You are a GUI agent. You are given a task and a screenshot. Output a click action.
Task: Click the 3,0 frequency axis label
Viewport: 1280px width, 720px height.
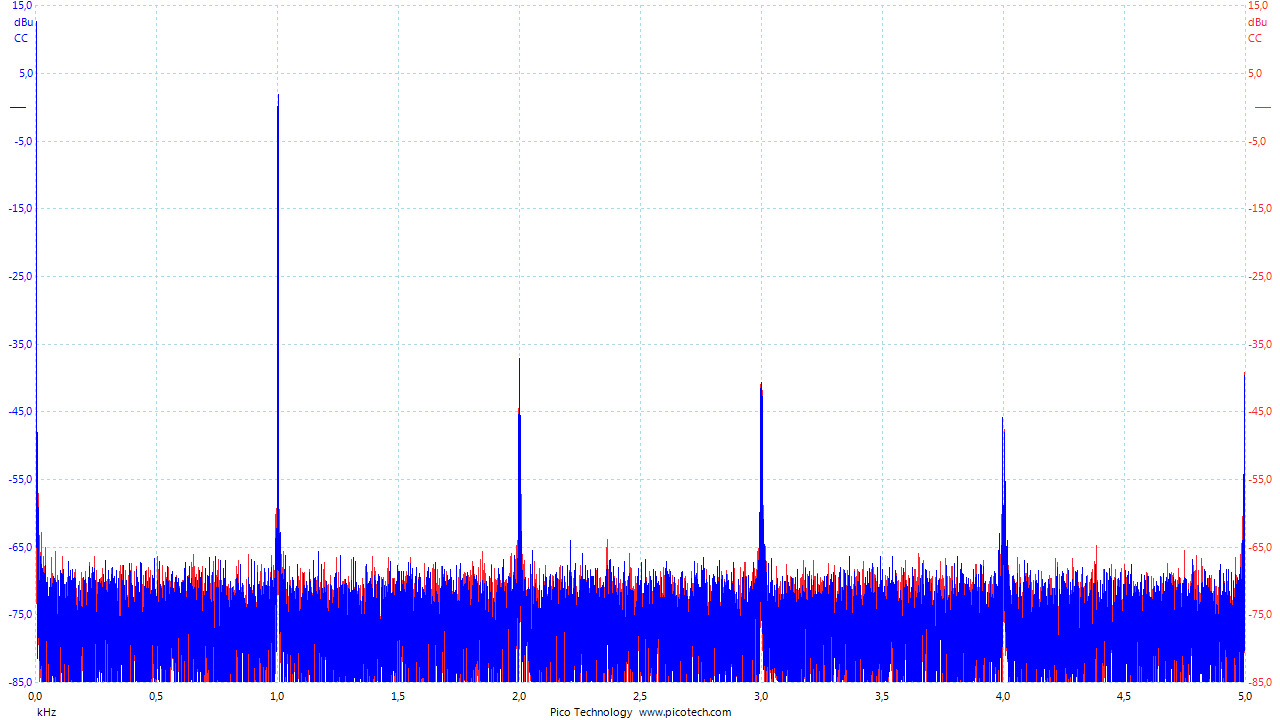point(761,695)
